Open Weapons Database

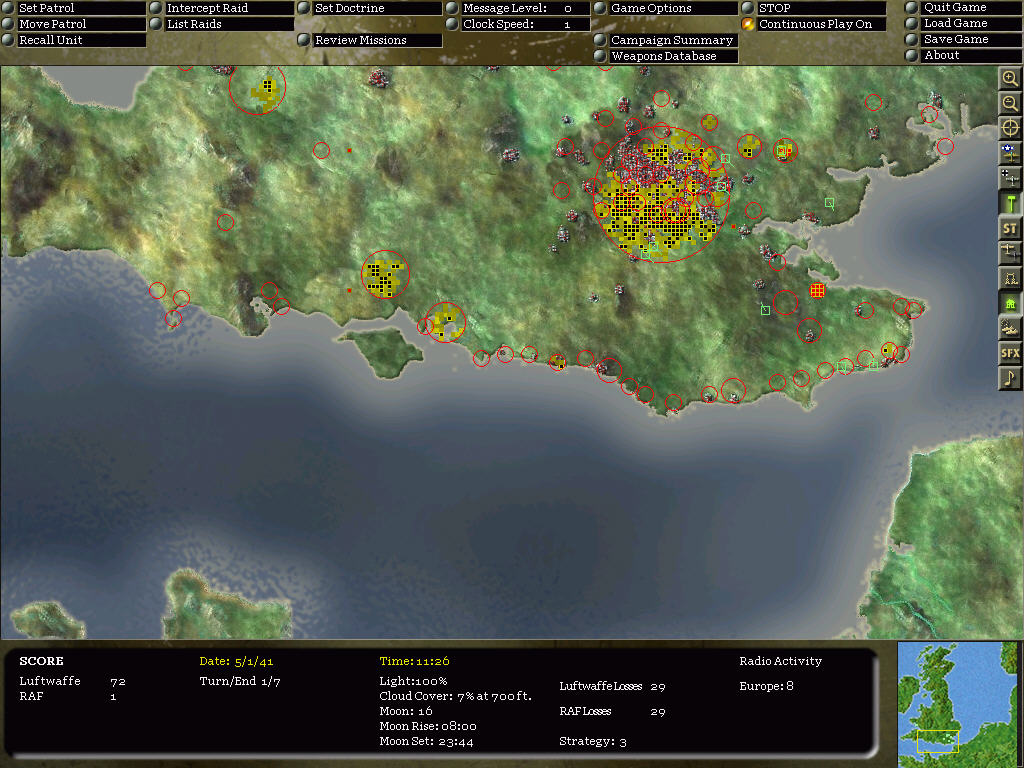coord(666,56)
